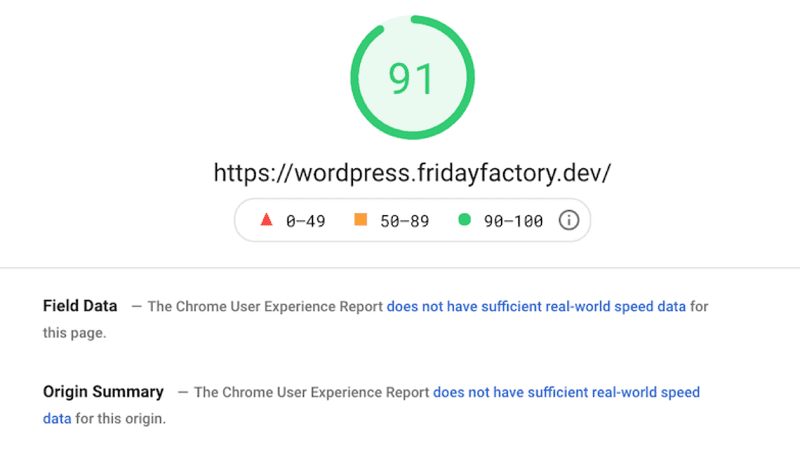800x464 pixels.
Task: Click the red triangle legend icon
Action: point(266,221)
